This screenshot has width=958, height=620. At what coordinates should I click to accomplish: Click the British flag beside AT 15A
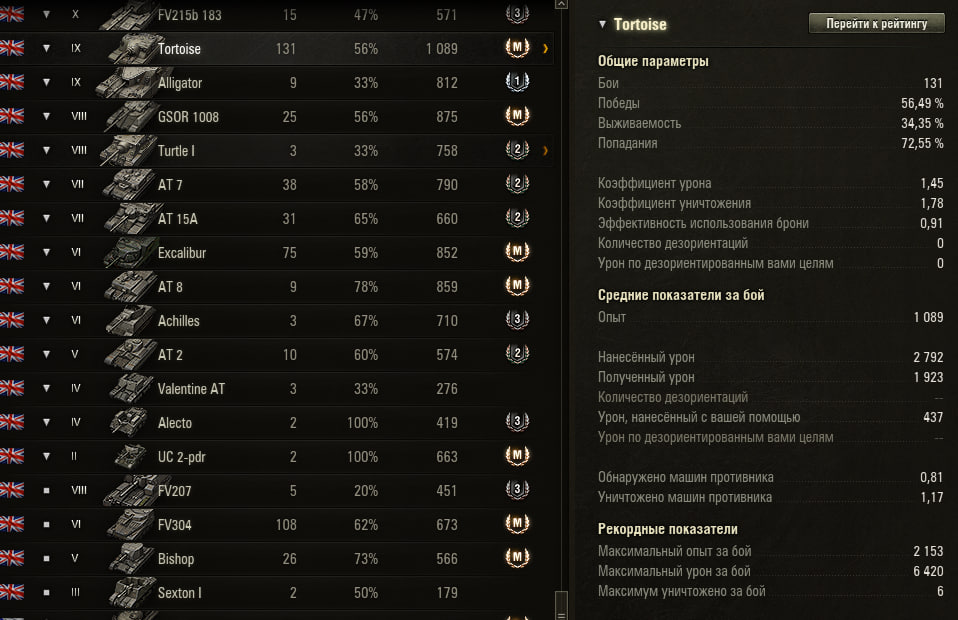[12, 219]
